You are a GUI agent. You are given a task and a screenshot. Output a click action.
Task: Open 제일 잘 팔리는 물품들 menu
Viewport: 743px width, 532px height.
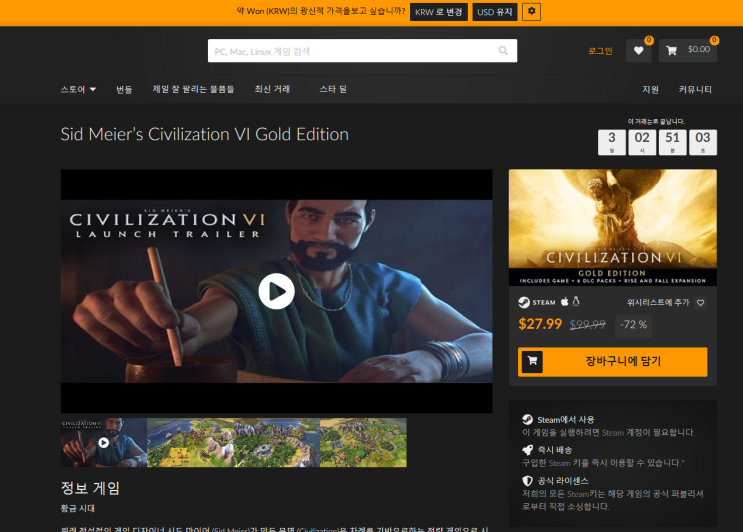click(193, 89)
